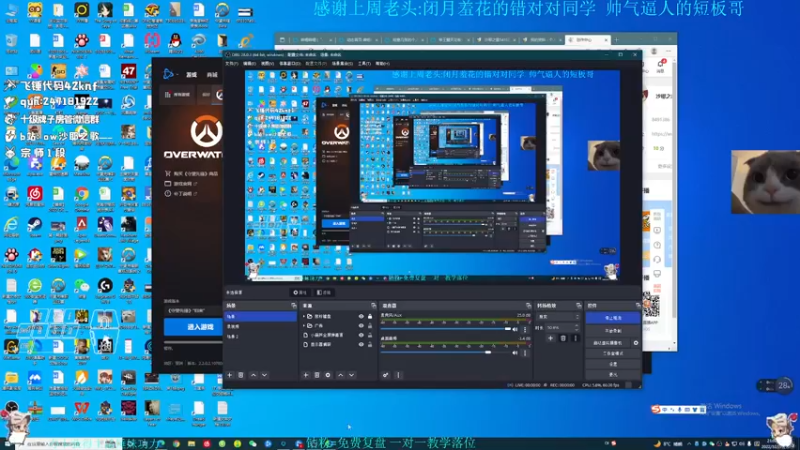Toggle visibility of first source group
This screenshot has width=800, height=450.
[x=361, y=316]
